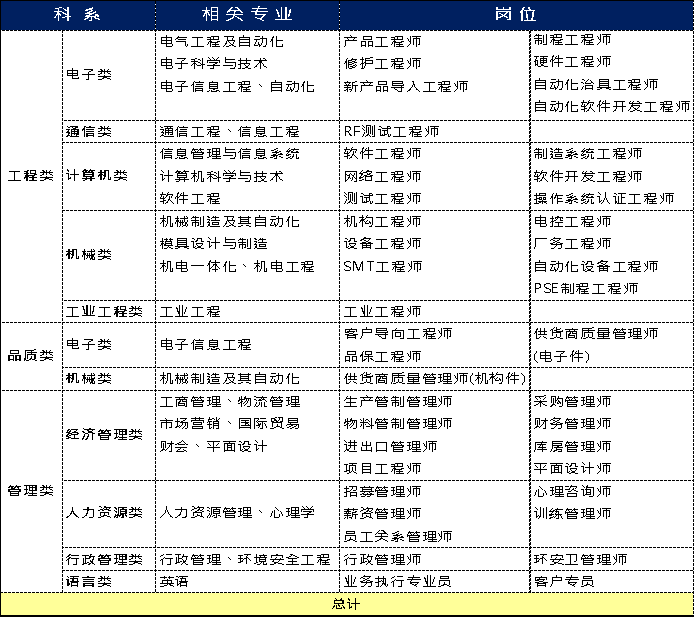Click 相关专业 cell directly above 总计 row
Screen dimensions: 696x619
click(247, 581)
